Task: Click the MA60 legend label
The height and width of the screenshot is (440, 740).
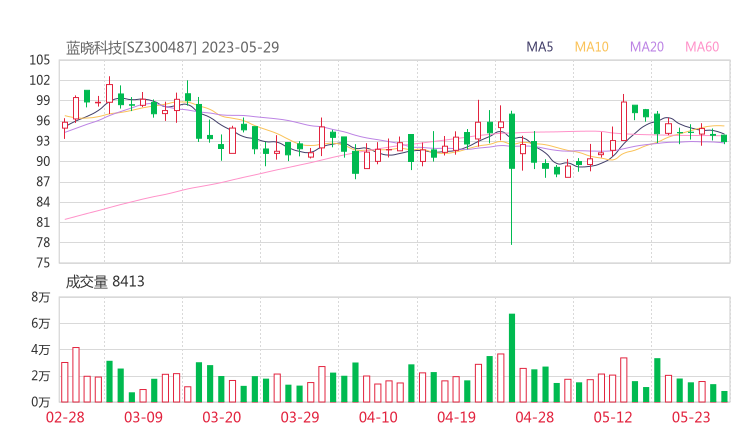Action: coord(702,47)
